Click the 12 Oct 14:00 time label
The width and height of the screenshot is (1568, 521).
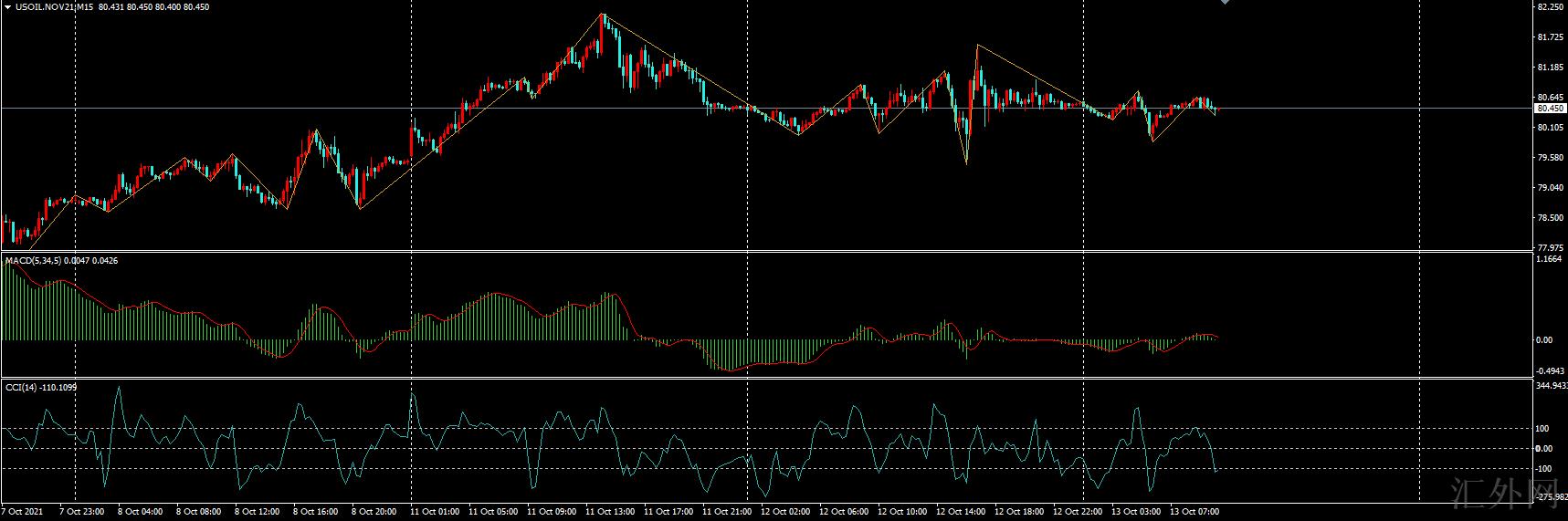coord(961,512)
